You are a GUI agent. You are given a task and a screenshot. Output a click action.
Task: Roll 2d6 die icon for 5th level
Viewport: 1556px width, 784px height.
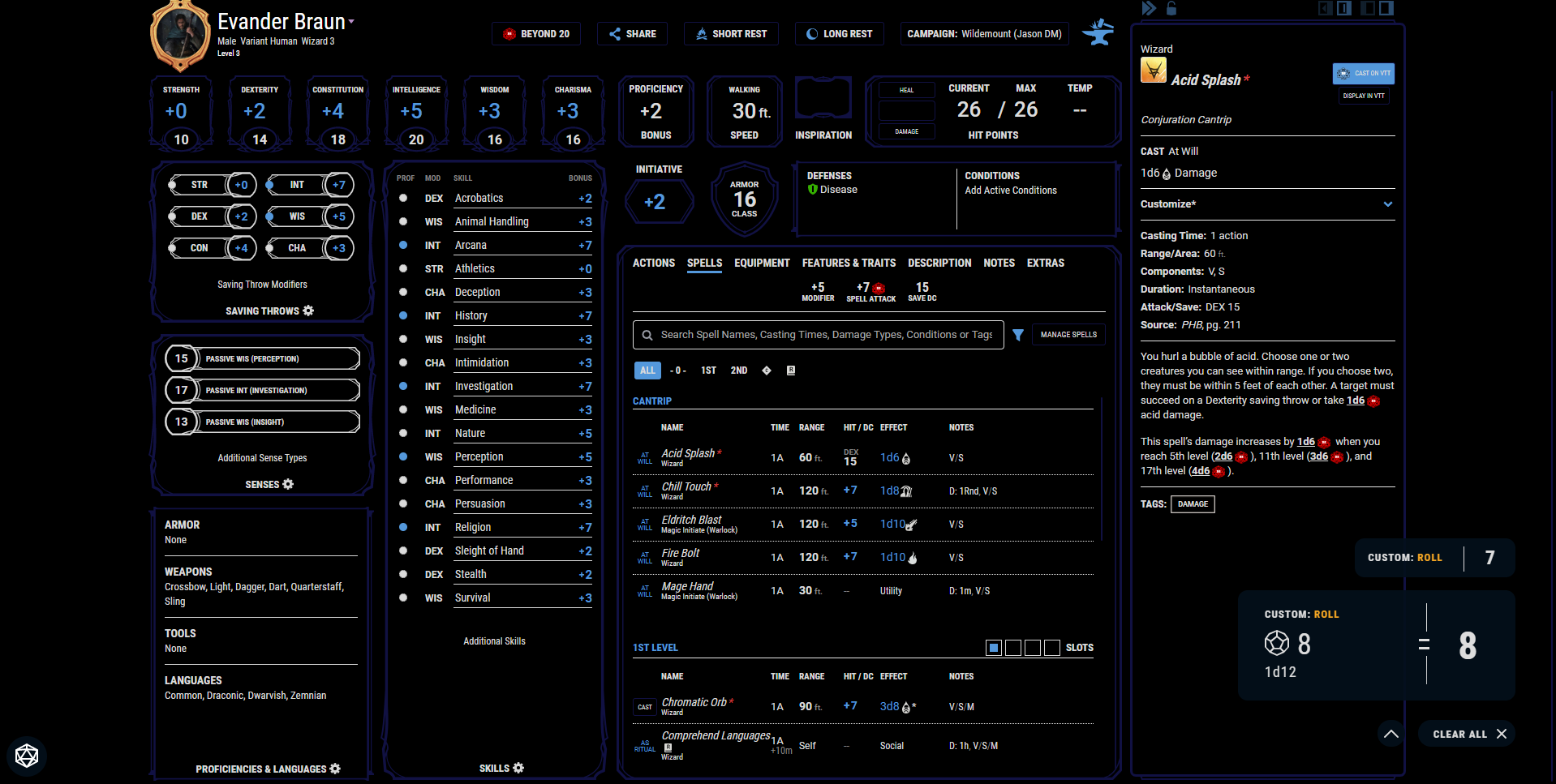pos(1240,457)
